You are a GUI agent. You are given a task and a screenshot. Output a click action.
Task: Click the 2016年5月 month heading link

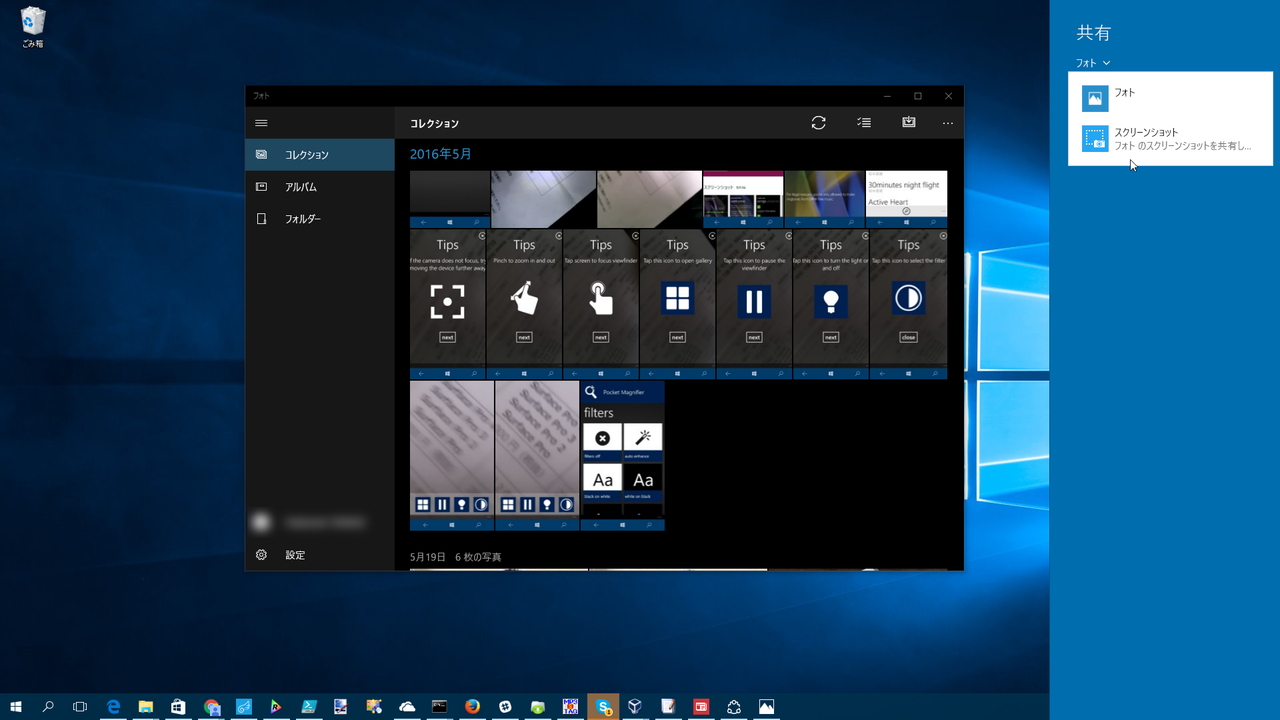pos(440,155)
